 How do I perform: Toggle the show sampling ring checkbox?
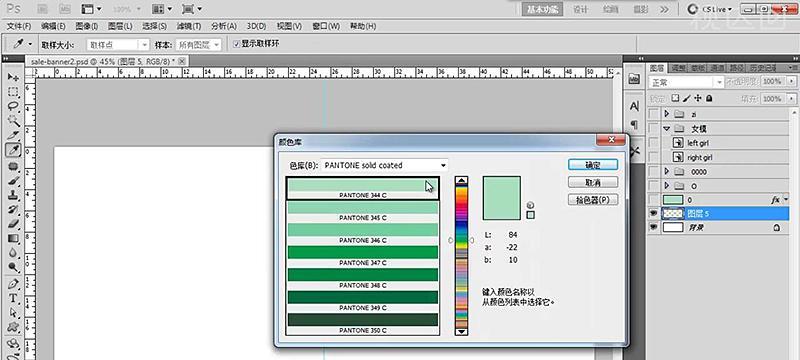tap(236, 44)
